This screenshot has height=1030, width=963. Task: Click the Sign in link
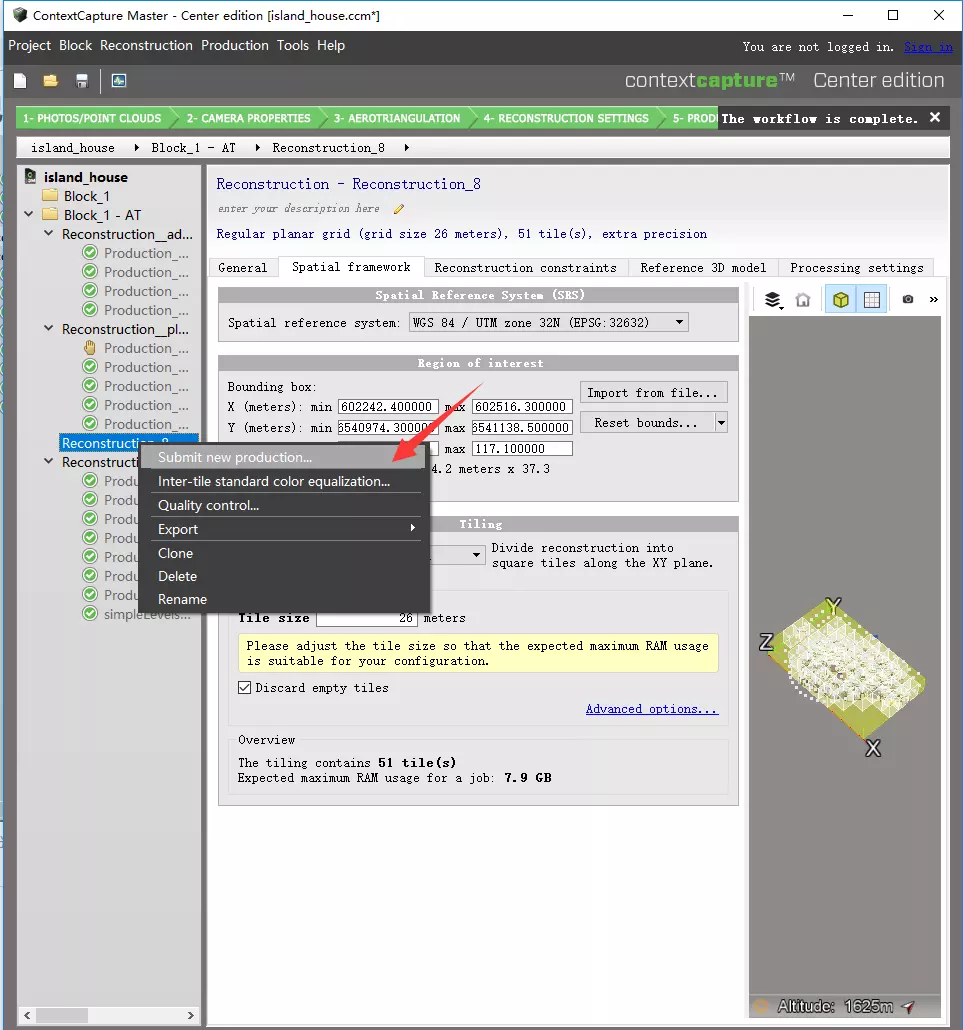tap(928, 47)
